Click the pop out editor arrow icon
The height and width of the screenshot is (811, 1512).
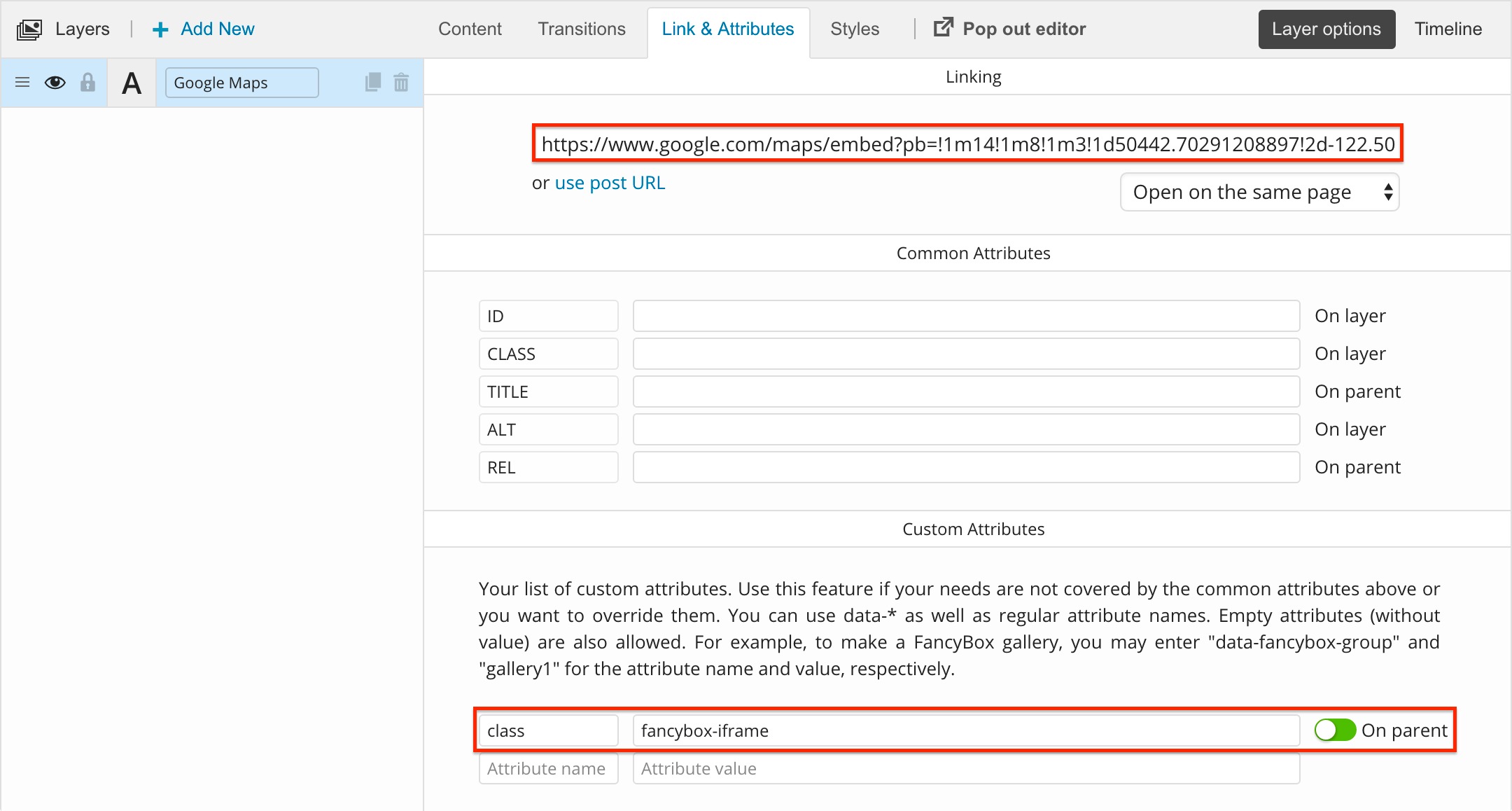click(x=944, y=28)
